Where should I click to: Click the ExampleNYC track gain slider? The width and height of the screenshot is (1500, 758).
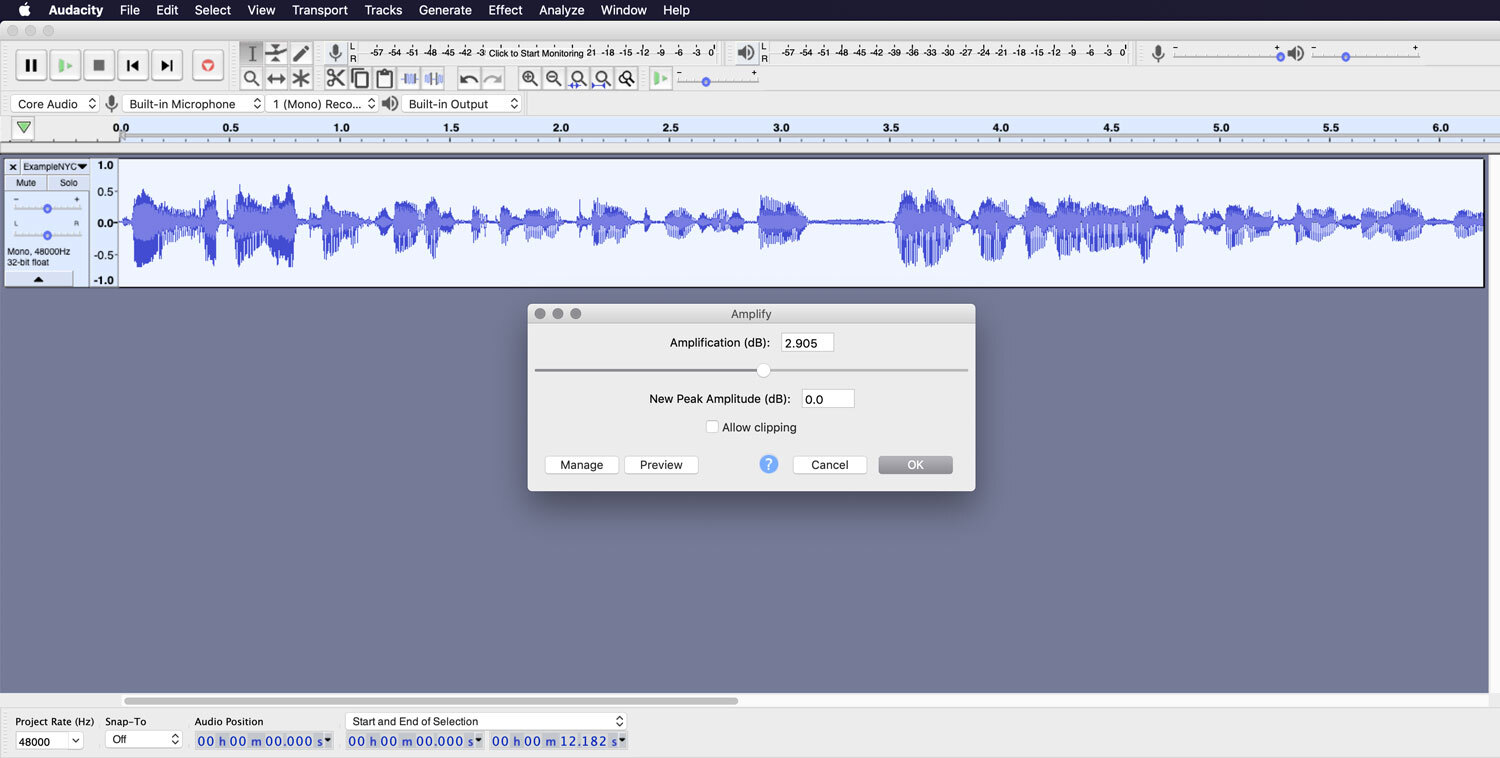[x=47, y=208]
